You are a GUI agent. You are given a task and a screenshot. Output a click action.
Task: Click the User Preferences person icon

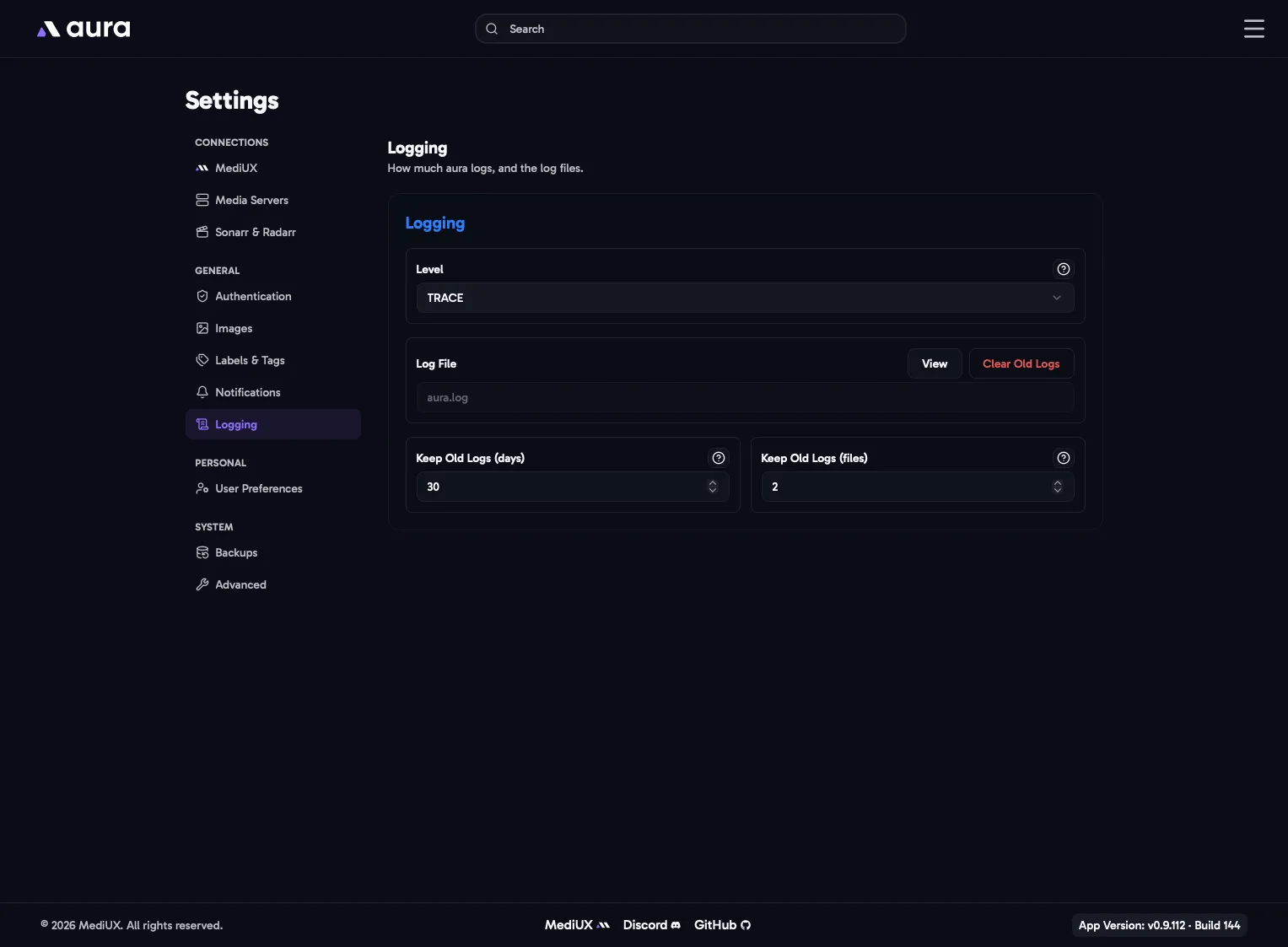[202, 488]
